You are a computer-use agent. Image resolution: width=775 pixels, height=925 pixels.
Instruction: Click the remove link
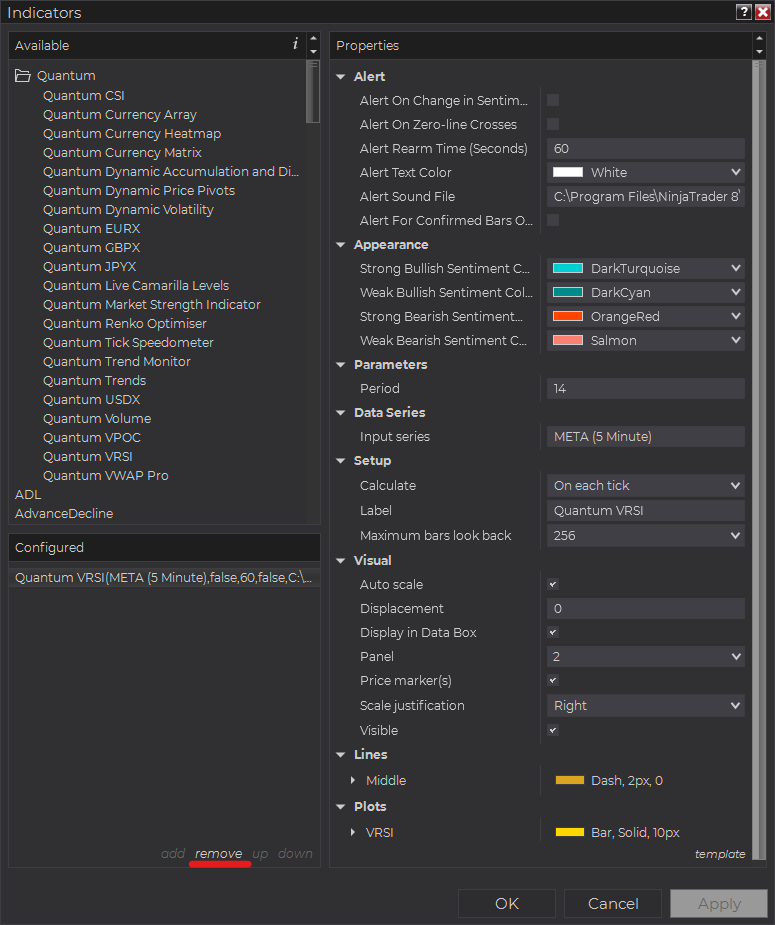pyautogui.click(x=219, y=853)
